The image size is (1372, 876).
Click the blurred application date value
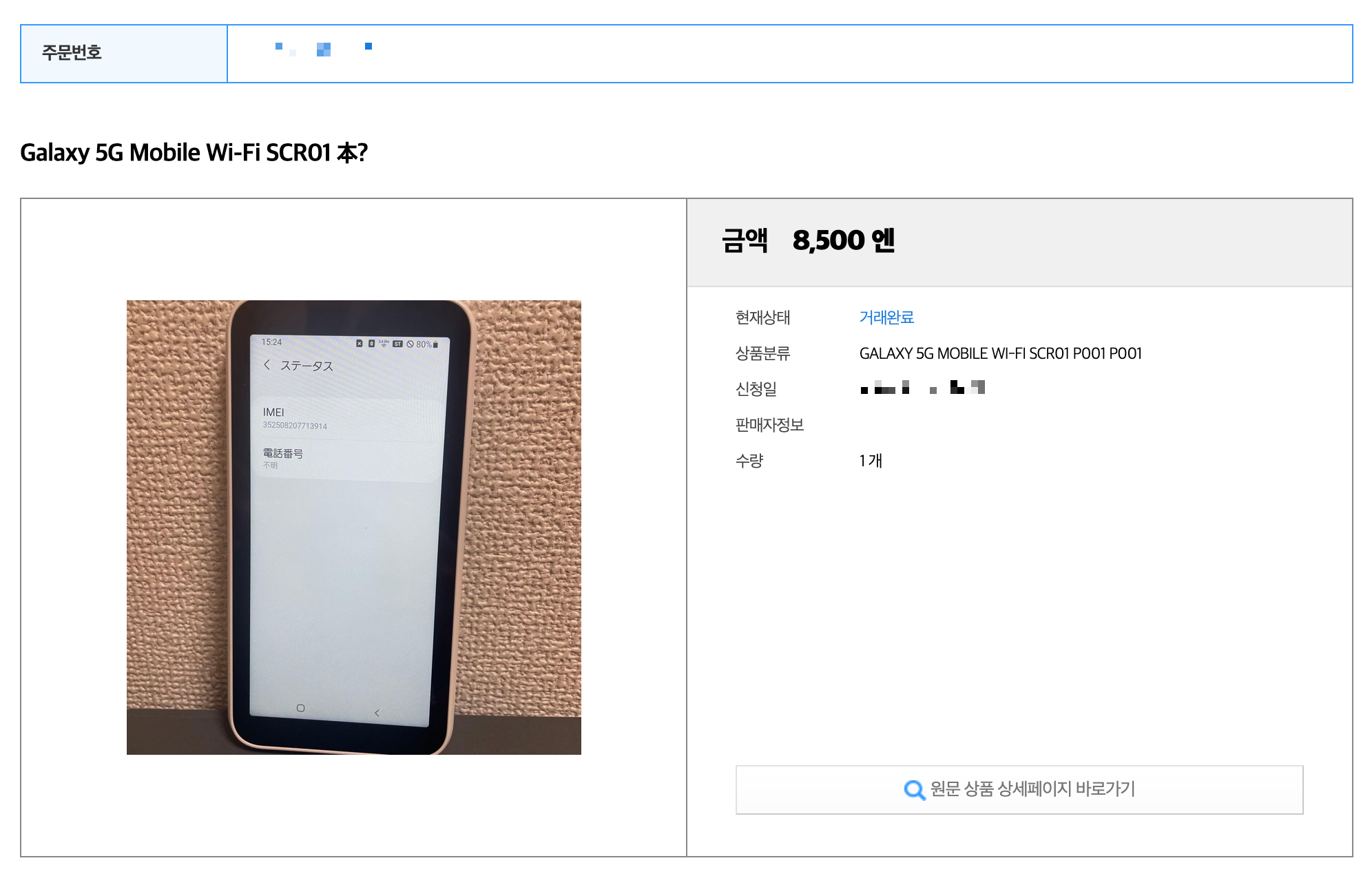coord(923,387)
